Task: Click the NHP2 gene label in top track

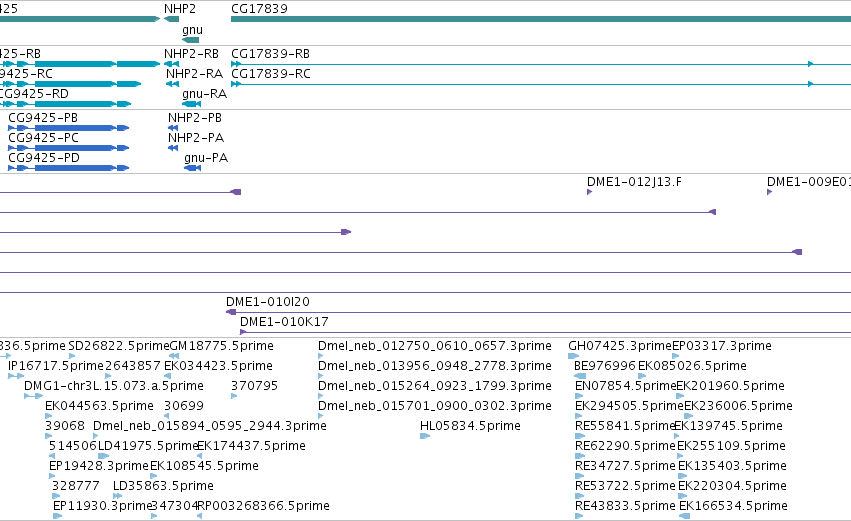Action: (180, 9)
